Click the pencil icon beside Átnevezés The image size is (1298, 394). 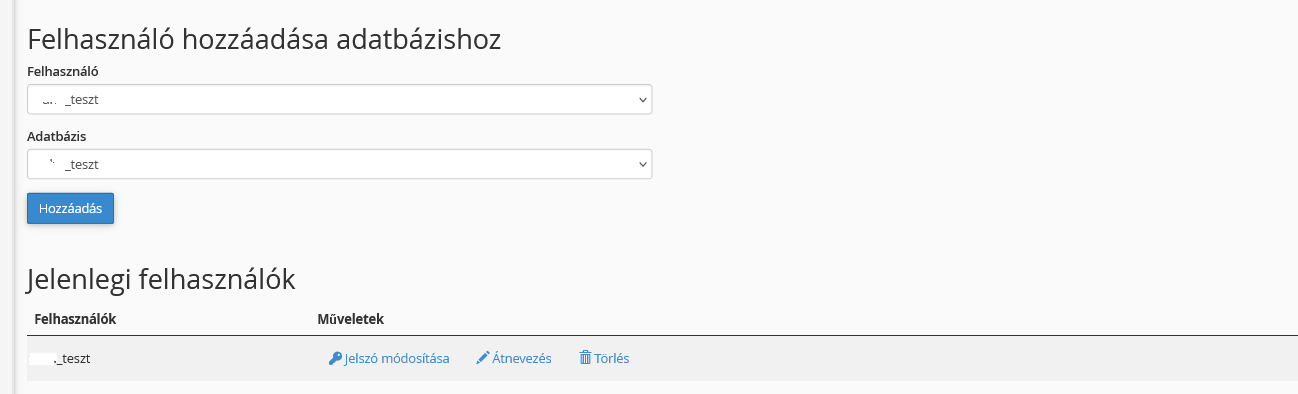tap(483, 358)
